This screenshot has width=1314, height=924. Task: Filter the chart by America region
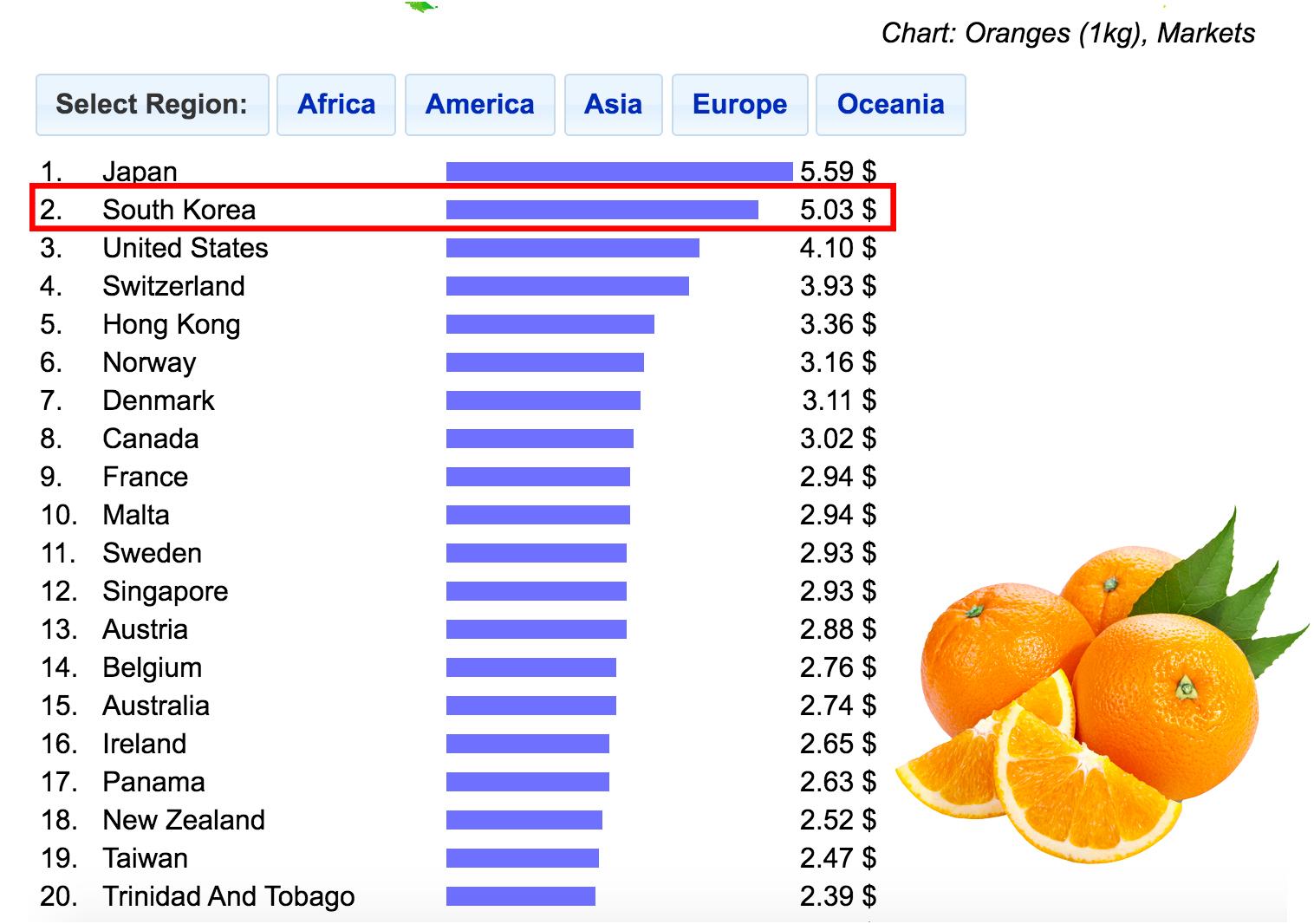479,105
